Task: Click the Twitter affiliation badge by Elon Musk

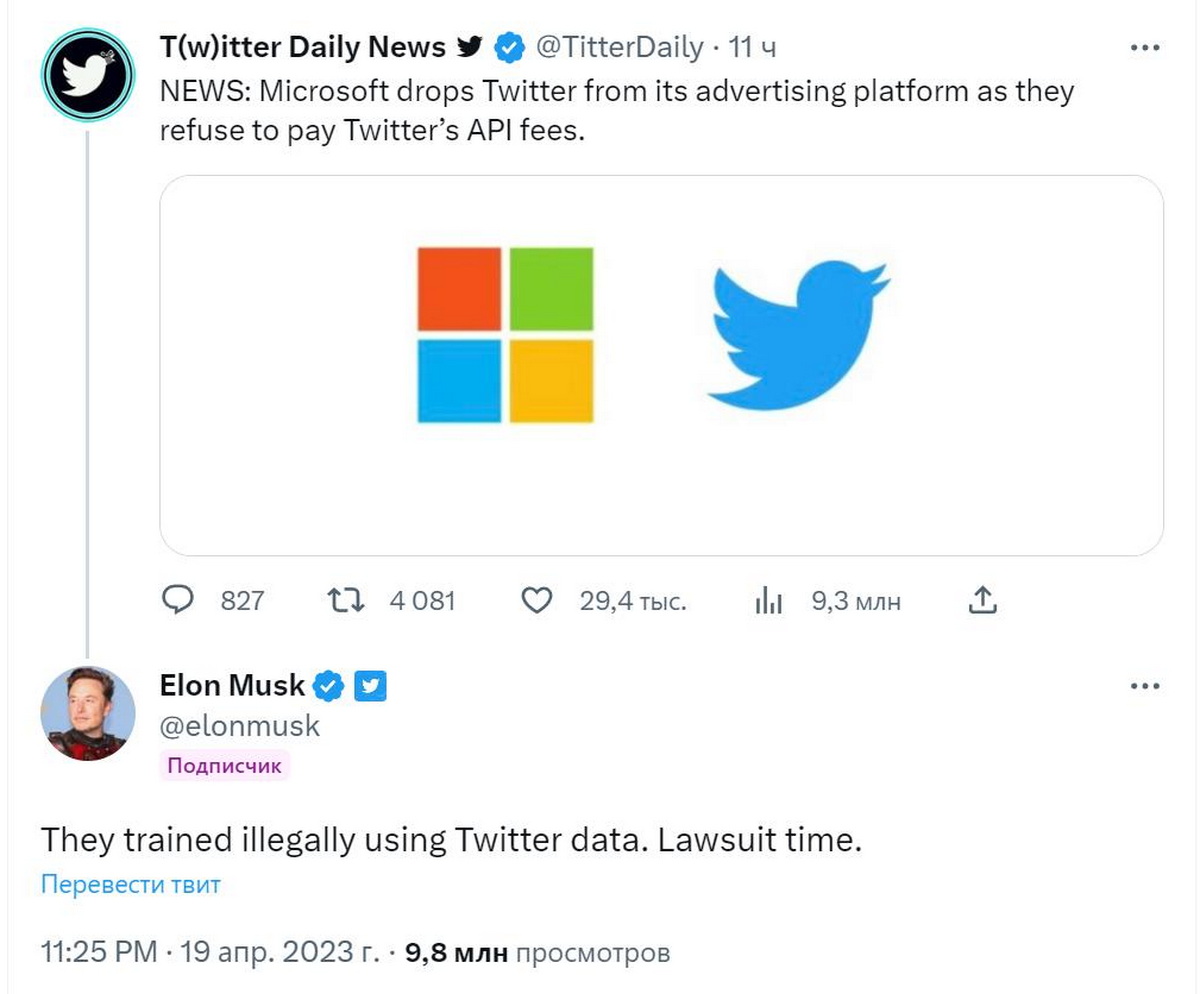Action: [x=371, y=686]
